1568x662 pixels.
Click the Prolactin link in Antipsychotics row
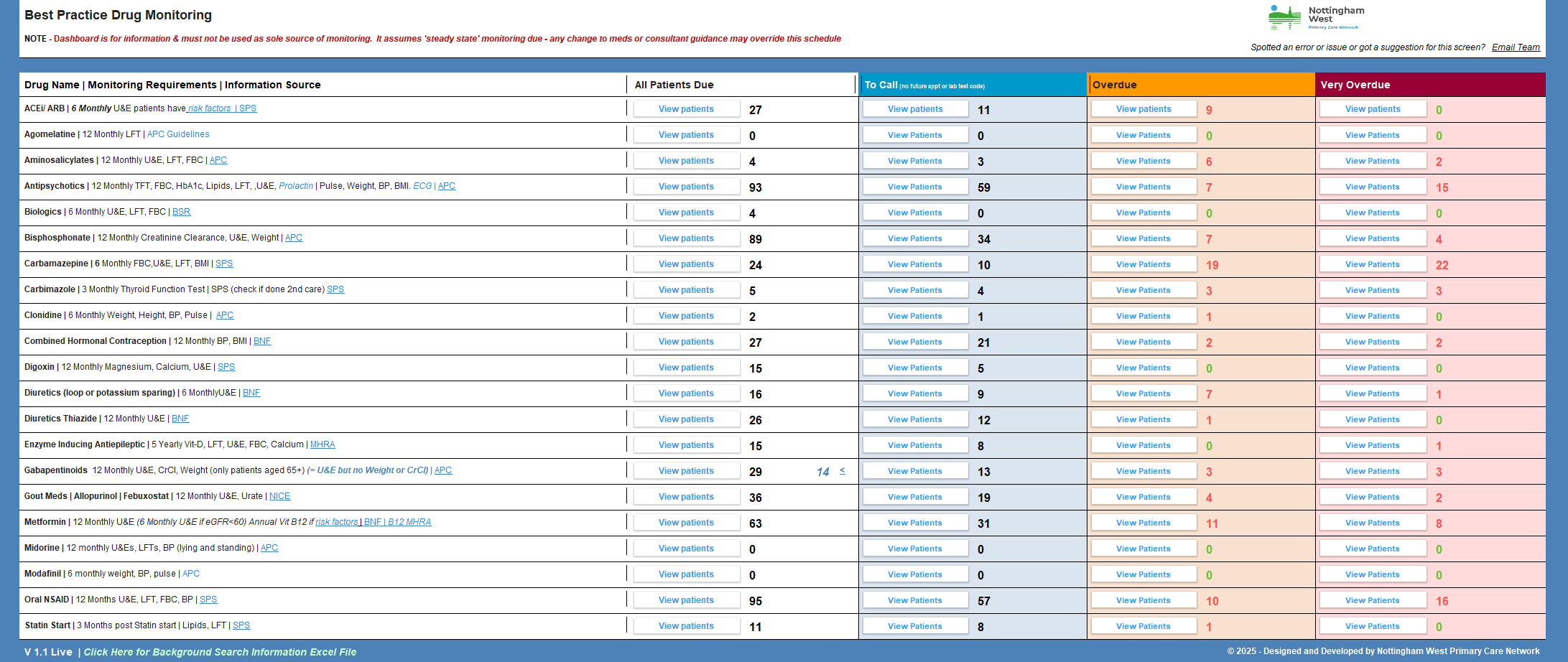click(x=296, y=186)
